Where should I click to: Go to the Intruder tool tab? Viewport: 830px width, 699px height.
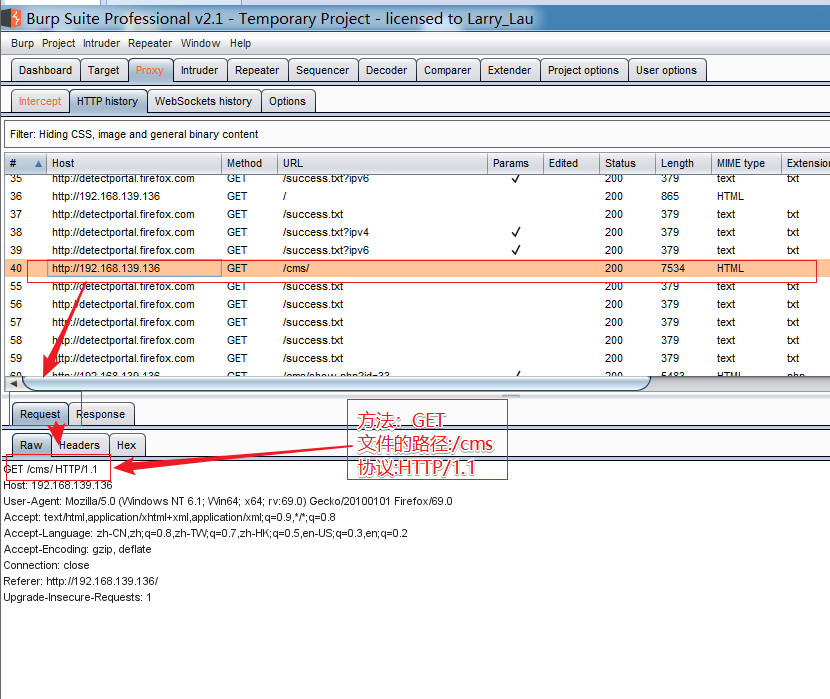(x=199, y=70)
